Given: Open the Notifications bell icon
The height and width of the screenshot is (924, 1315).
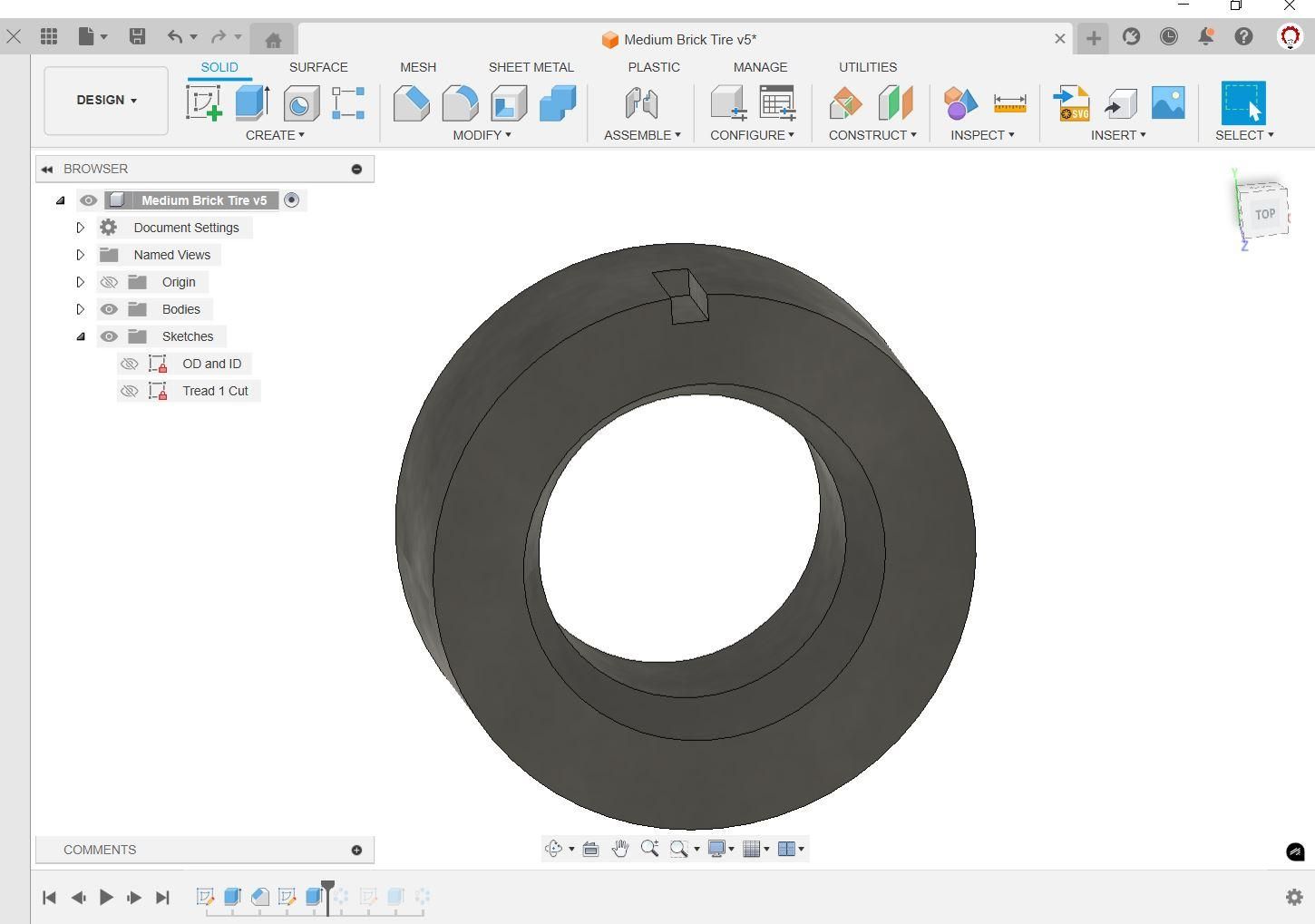Looking at the screenshot, I should [1205, 36].
